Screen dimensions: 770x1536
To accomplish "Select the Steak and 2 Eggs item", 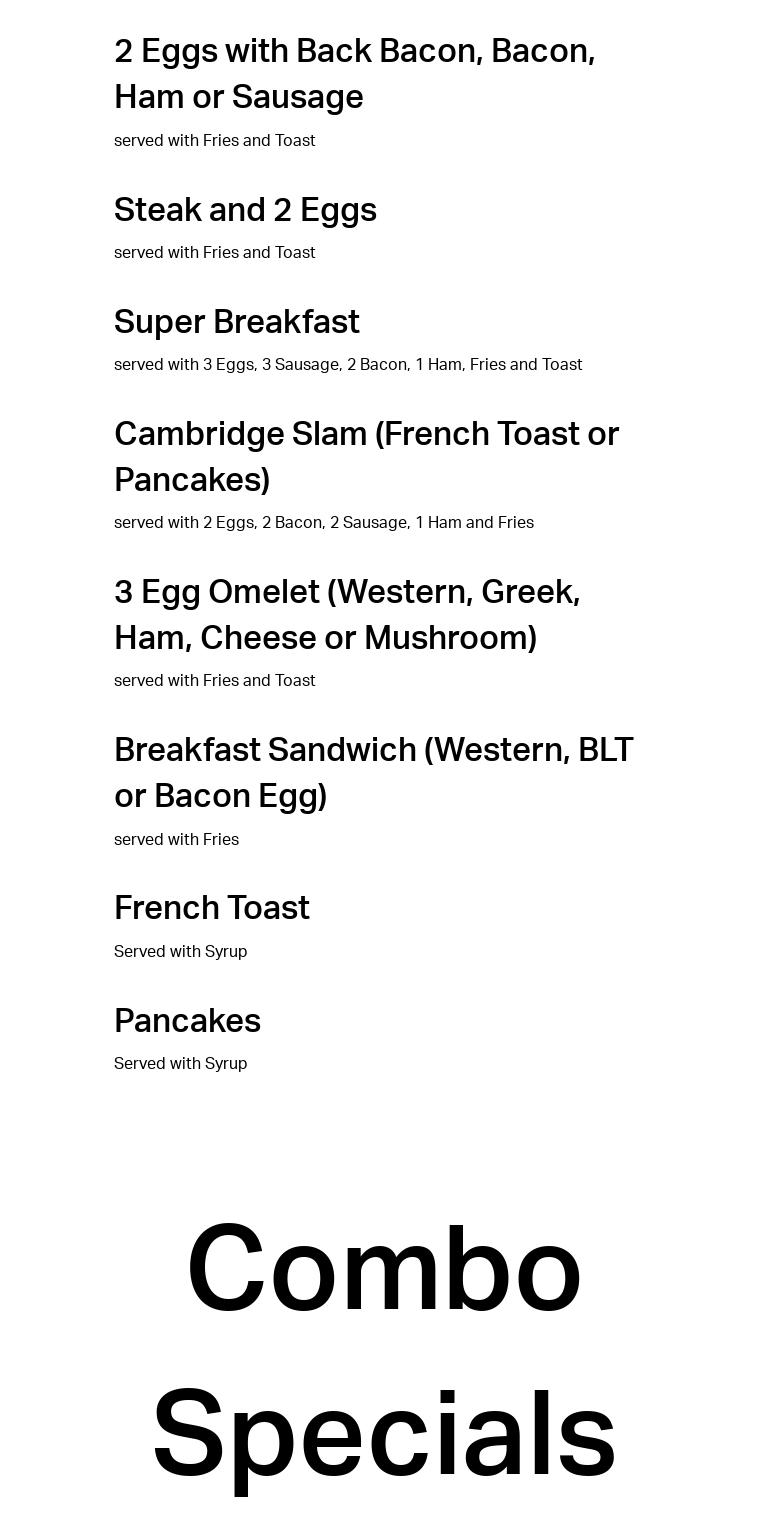I will click(x=245, y=210).
